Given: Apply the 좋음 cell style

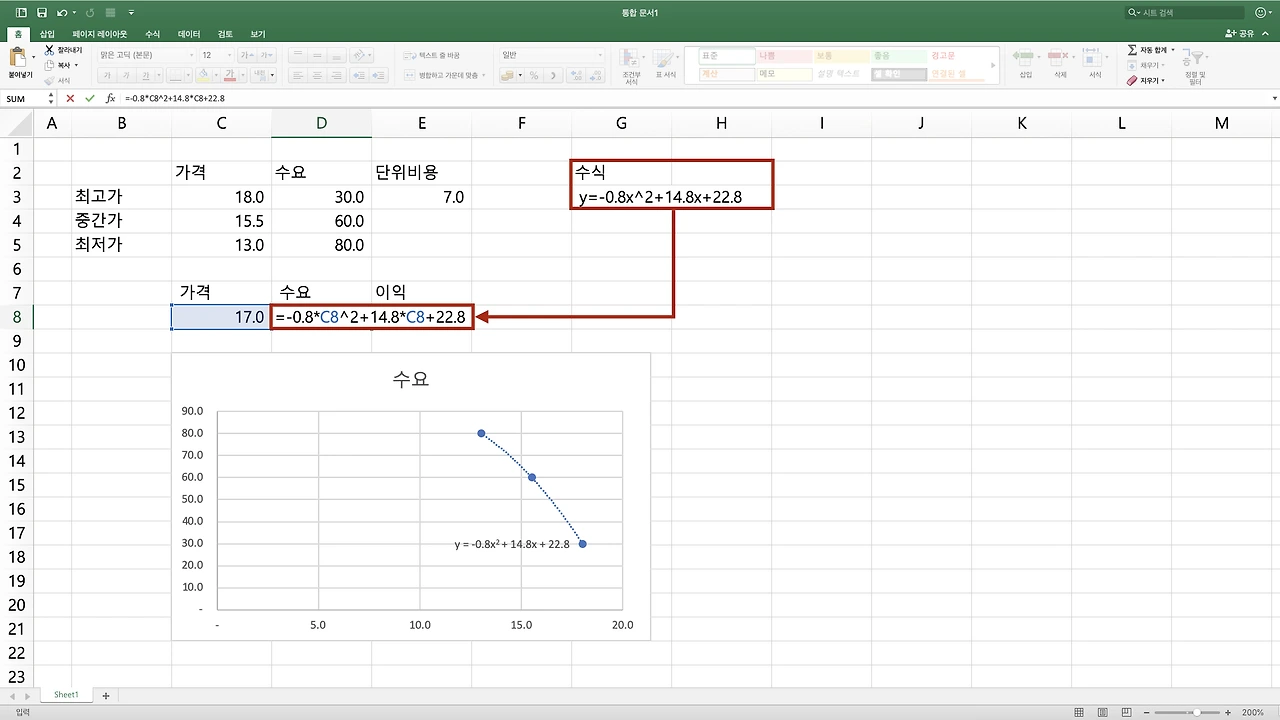Looking at the screenshot, I should (x=899, y=56).
